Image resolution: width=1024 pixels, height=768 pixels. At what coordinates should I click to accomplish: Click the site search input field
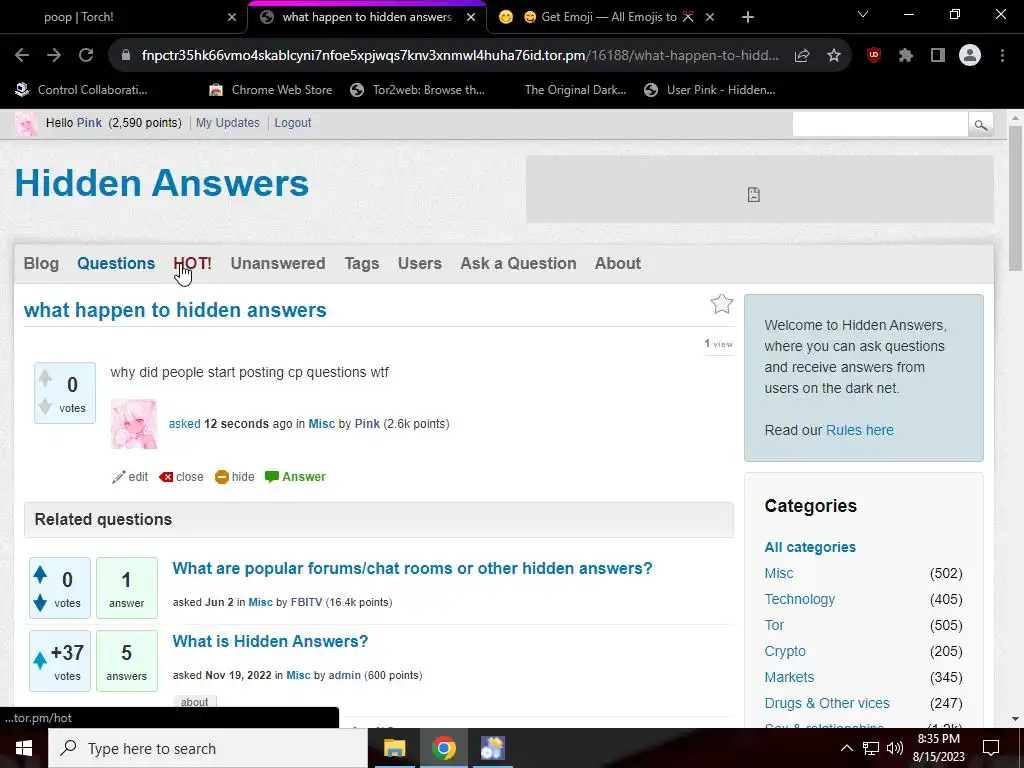point(880,124)
